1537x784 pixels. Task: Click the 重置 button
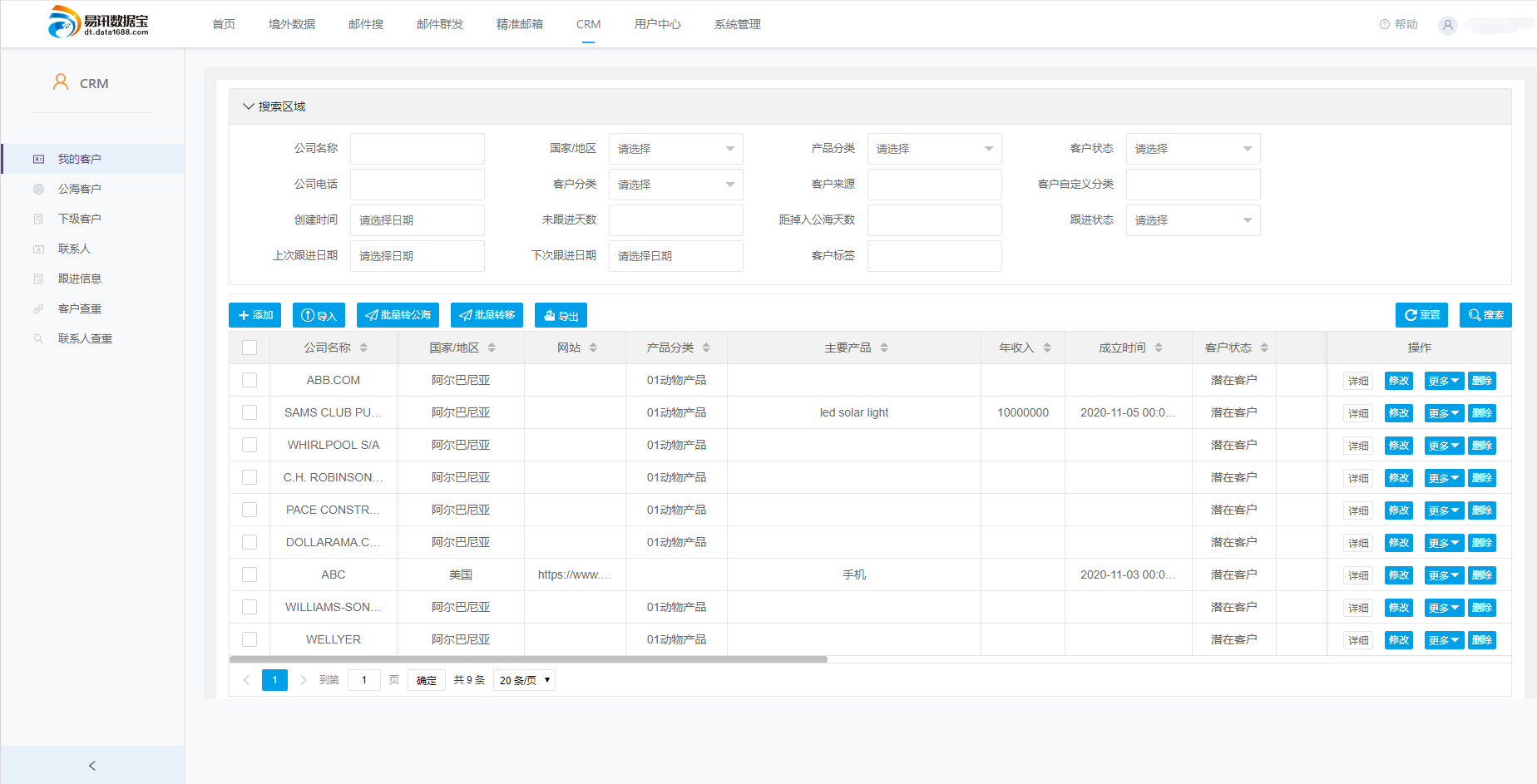[x=1421, y=315]
